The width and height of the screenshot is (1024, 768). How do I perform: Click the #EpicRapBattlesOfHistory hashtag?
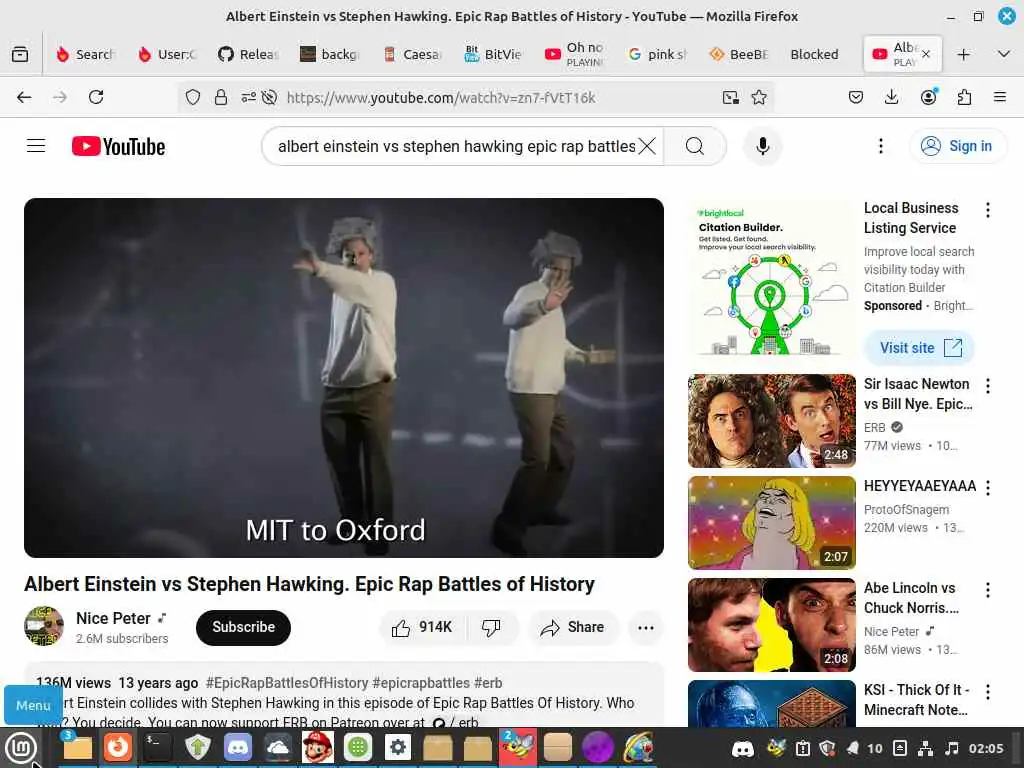tap(287, 682)
